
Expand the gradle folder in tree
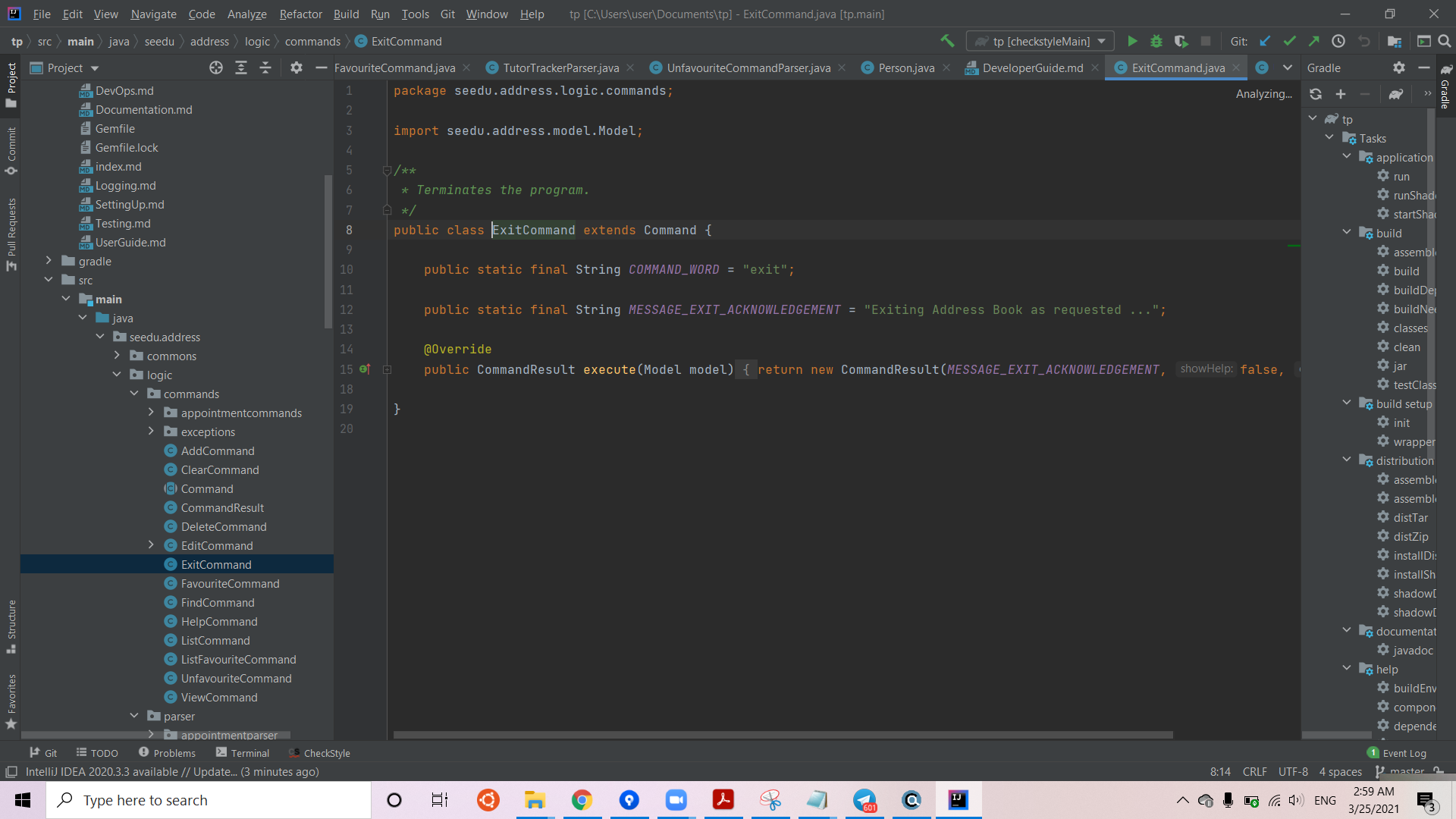[49, 261]
